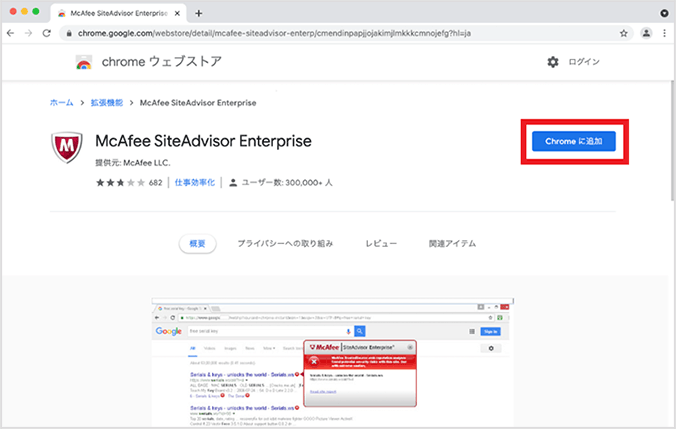The image size is (676, 429).
Task: Click the 拡張機能 breadcrumb link
Action: coord(106,103)
